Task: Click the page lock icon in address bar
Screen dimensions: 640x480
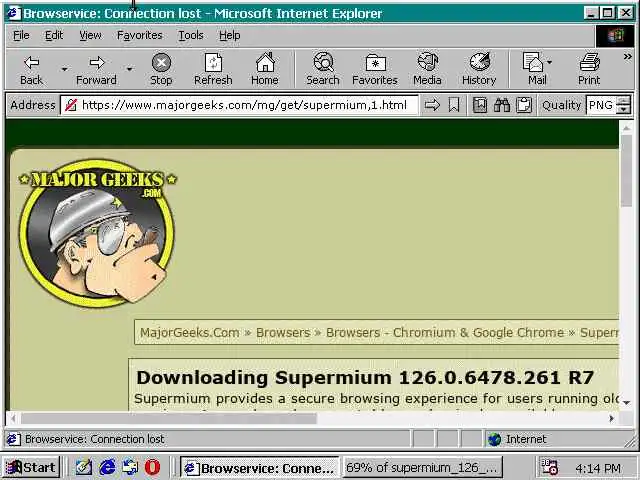Action: (71, 105)
